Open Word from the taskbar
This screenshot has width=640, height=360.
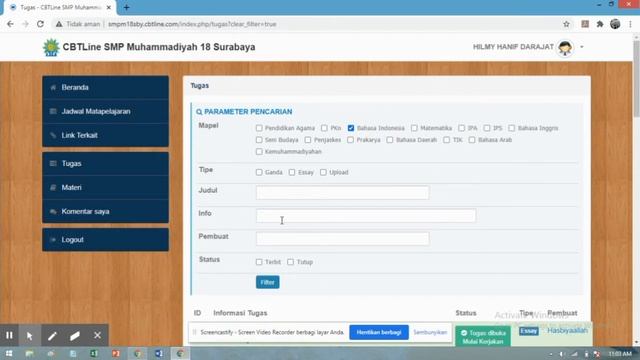click(x=159, y=353)
